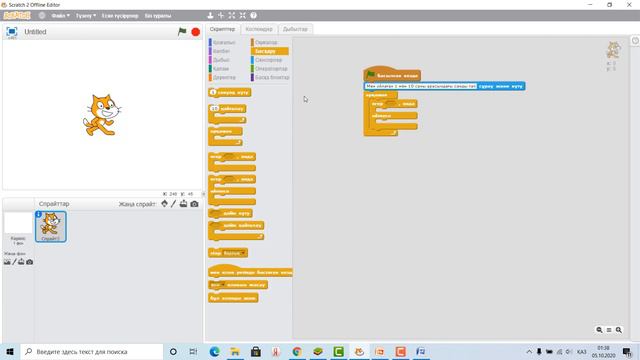Open the stop block dropdown arrow
Viewport: 640px width, 360px height.
tap(243, 253)
